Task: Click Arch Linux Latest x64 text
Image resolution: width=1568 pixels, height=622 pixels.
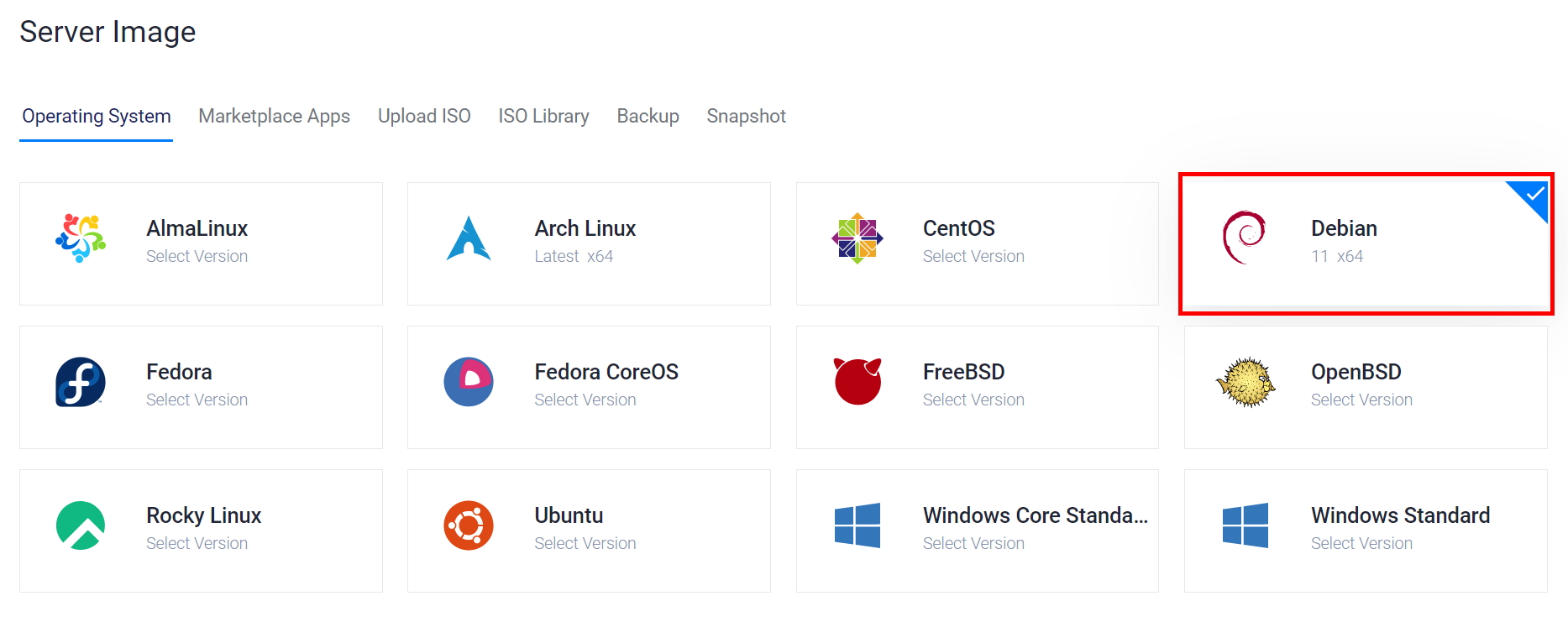Action: [574, 256]
